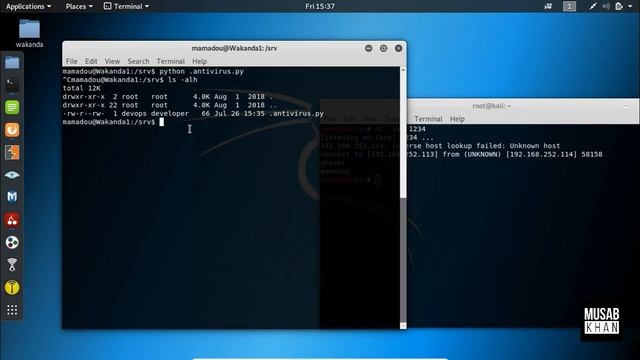Image resolution: width=640 pixels, height=360 pixels.
Task: Open Terminal menu in root@kali window
Action: click(x=428, y=119)
